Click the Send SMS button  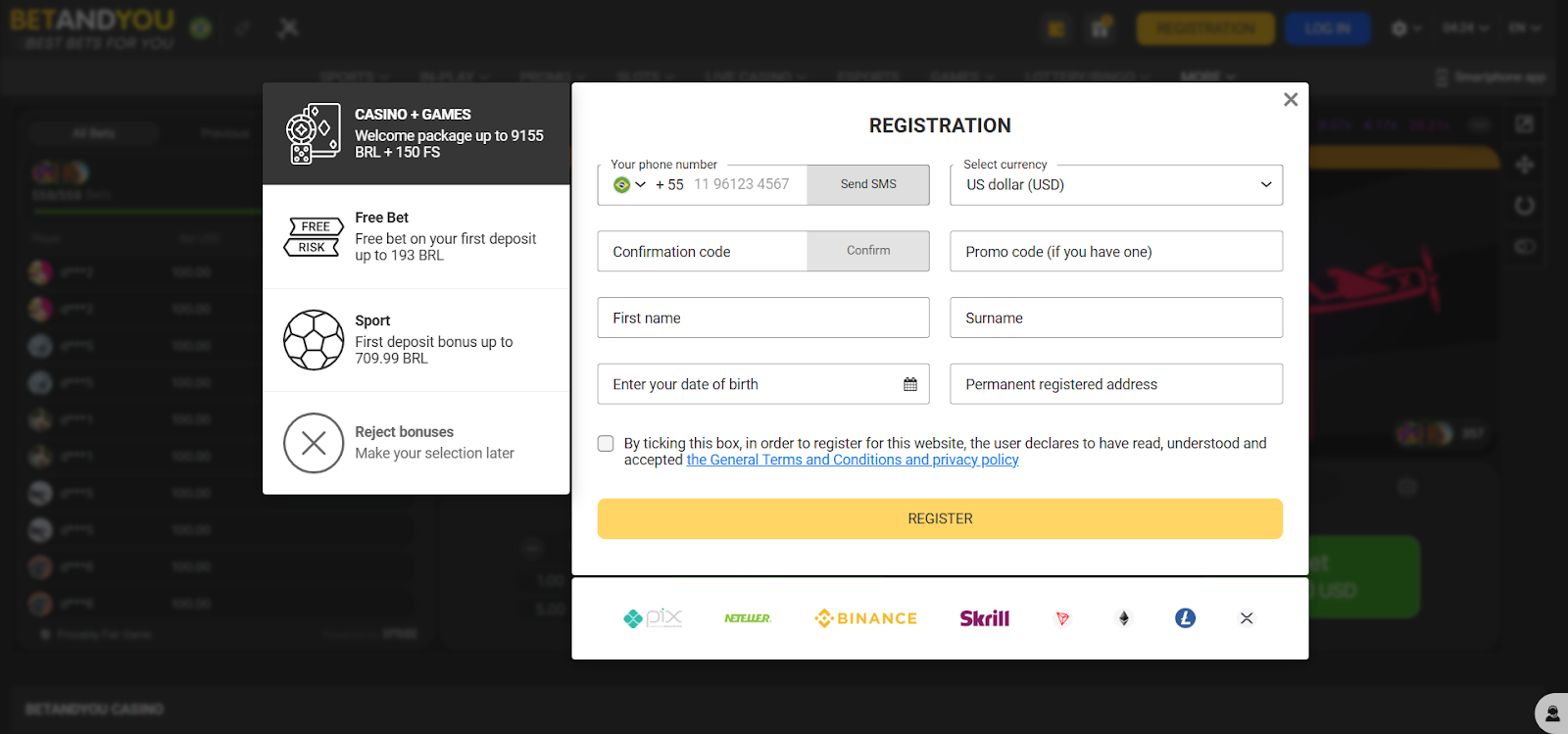point(868,184)
